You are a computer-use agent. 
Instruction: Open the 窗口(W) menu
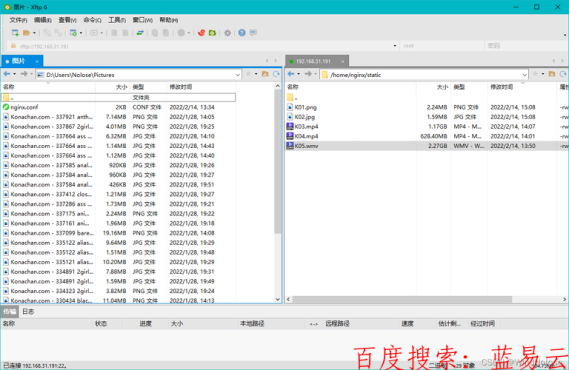coord(143,20)
